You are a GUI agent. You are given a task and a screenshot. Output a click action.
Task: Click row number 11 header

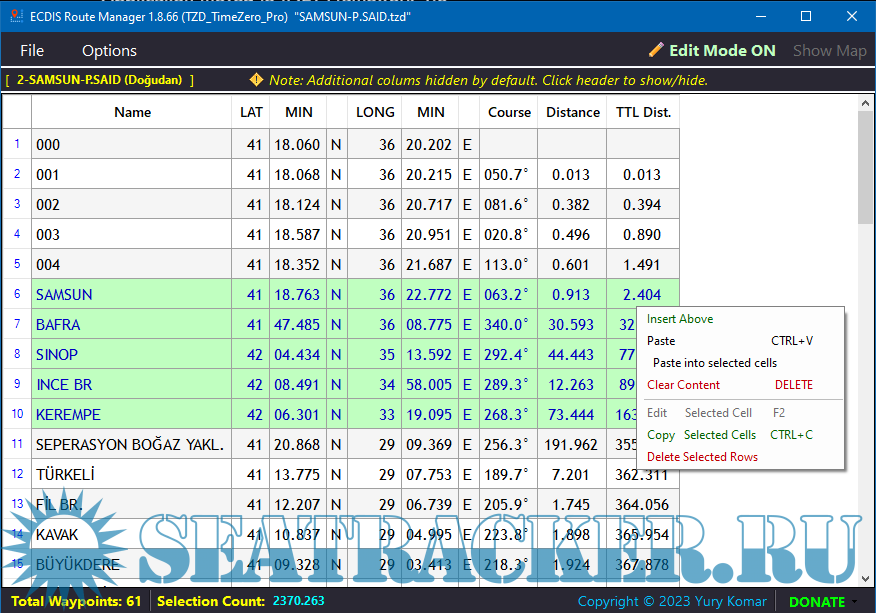point(17,444)
